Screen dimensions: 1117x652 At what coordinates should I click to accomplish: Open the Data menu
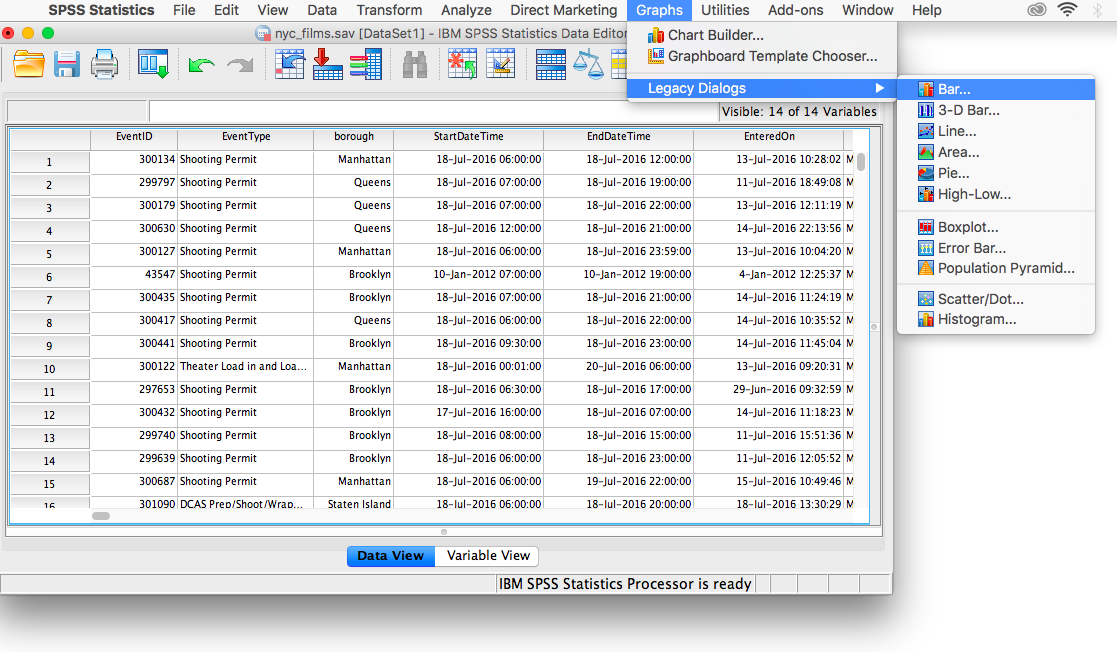tap(322, 10)
